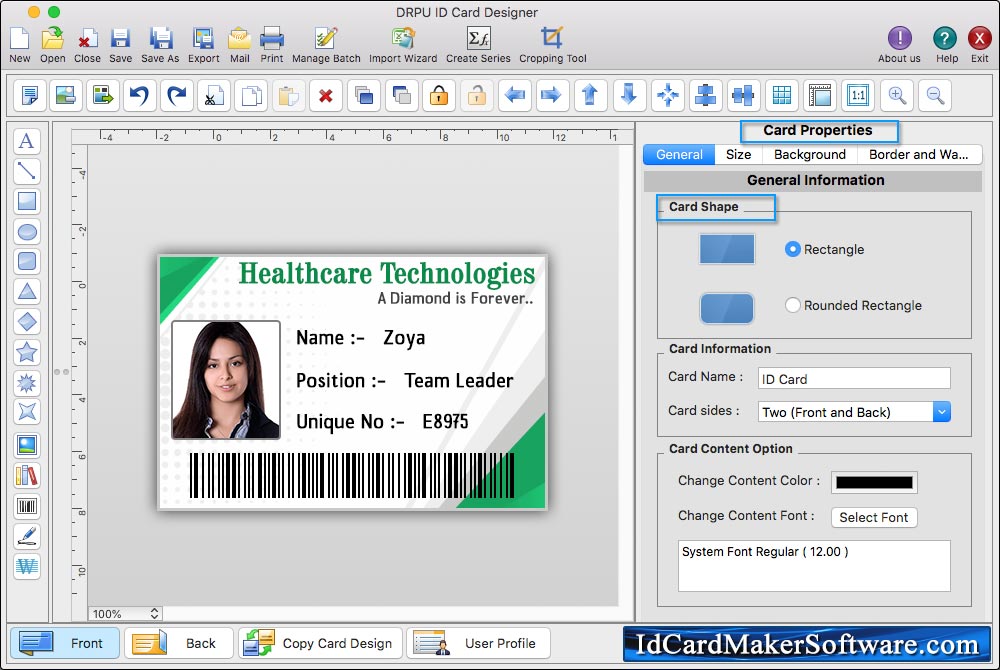
Task: Select the Ellipse shape tool
Action: tap(27, 232)
